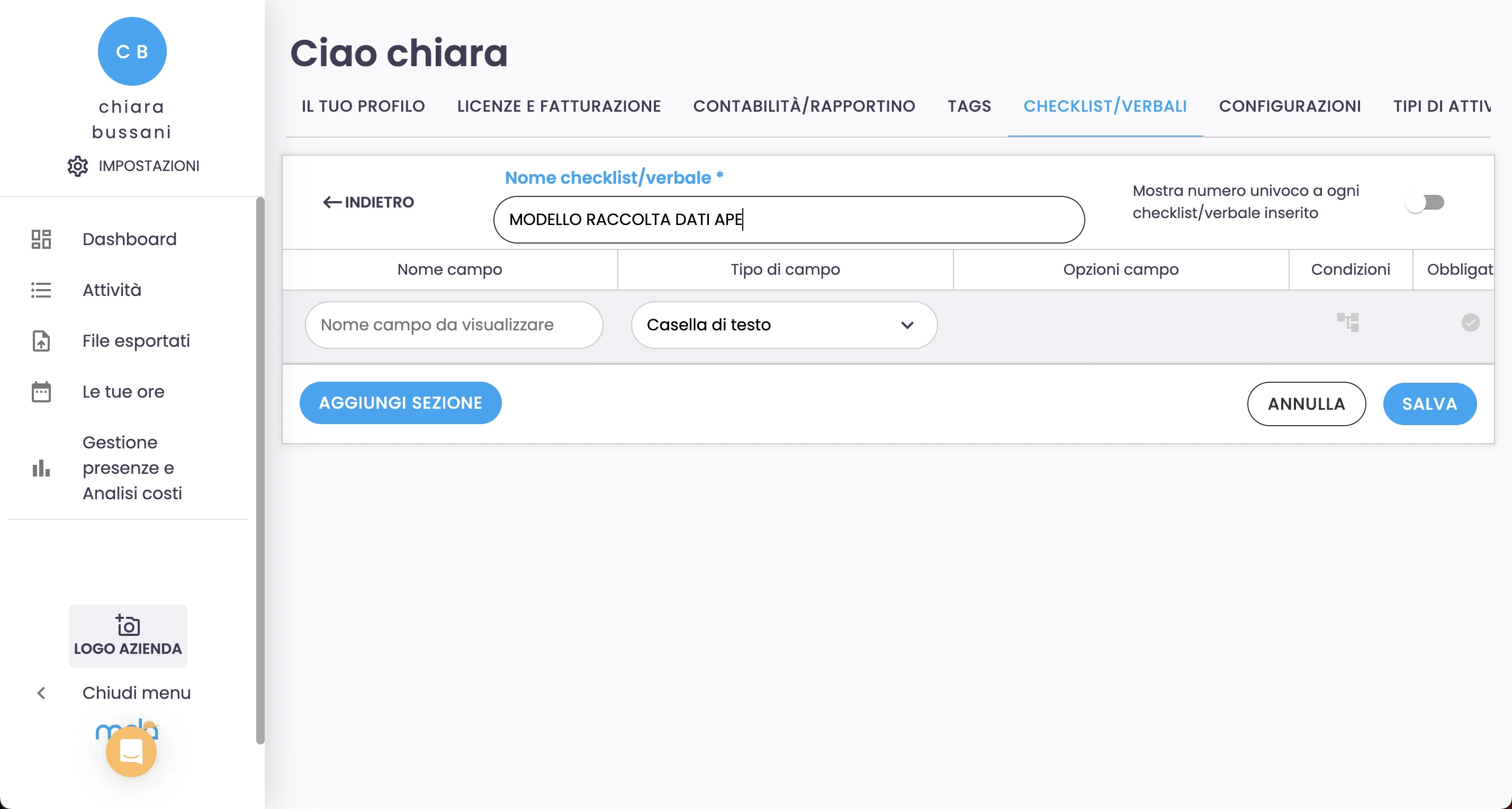Click the Logo Azienda camera icon
Viewport: 1512px width, 809px height.
[x=128, y=625]
